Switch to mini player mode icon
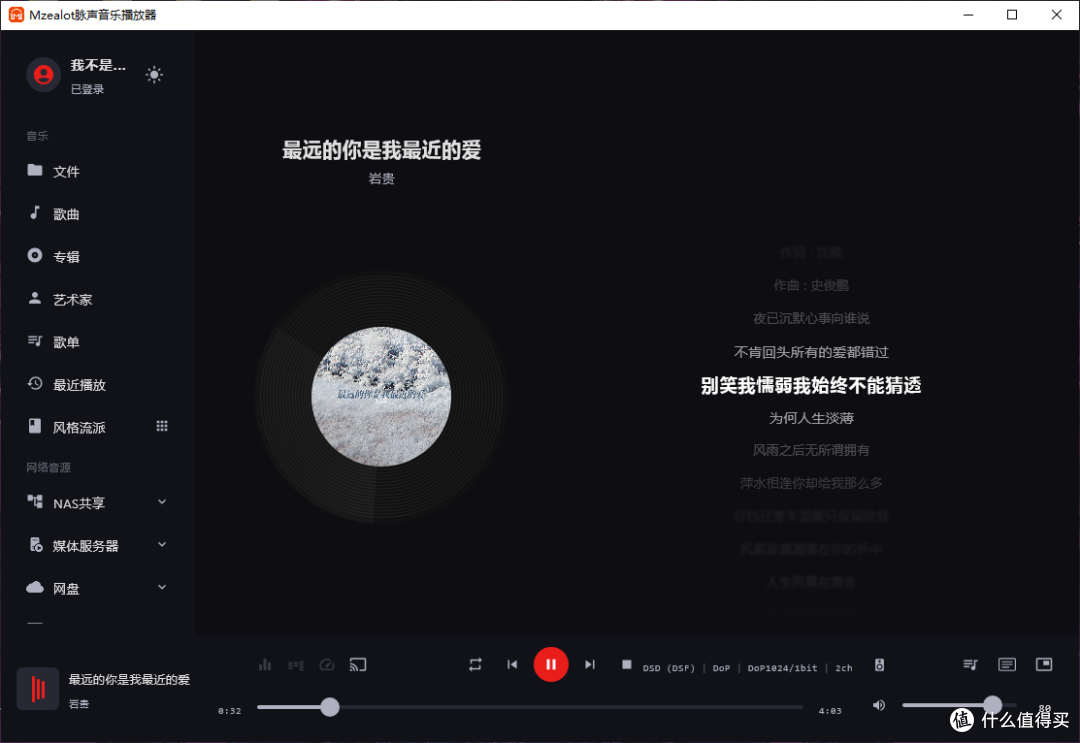This screenshot has width=1080, height=743. [1044, 664]
